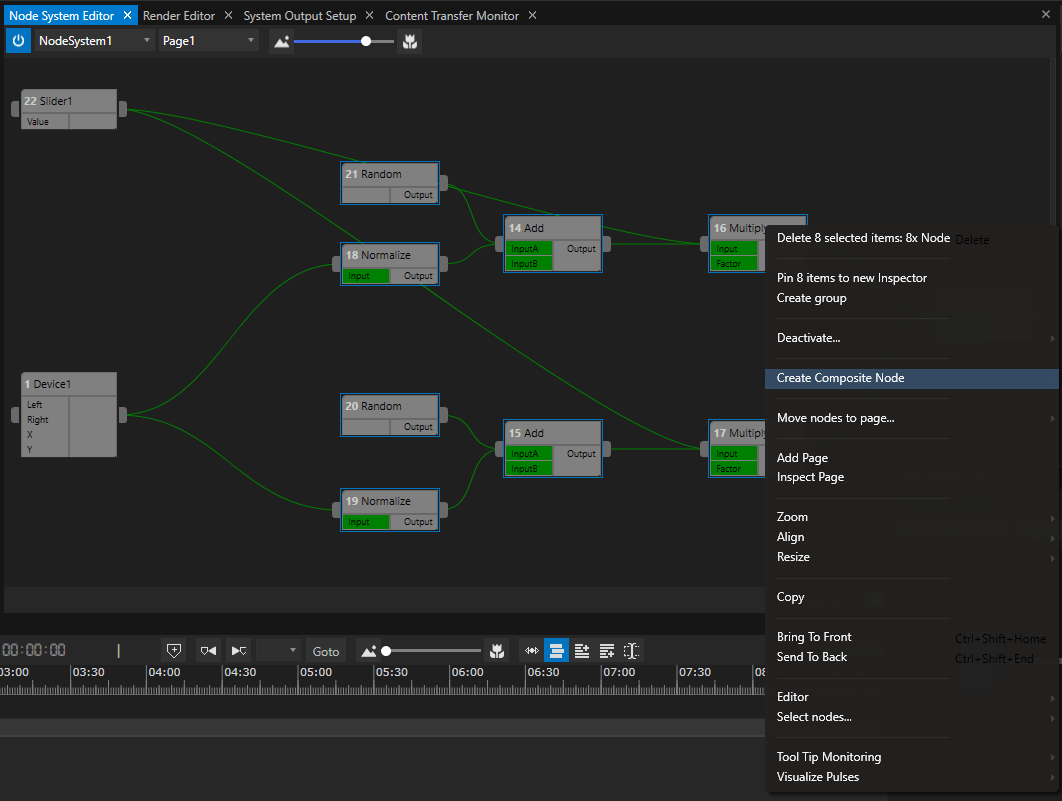
Task: Expand the empty dropdown left of the Goto button
Action: (x=278, y=650)
